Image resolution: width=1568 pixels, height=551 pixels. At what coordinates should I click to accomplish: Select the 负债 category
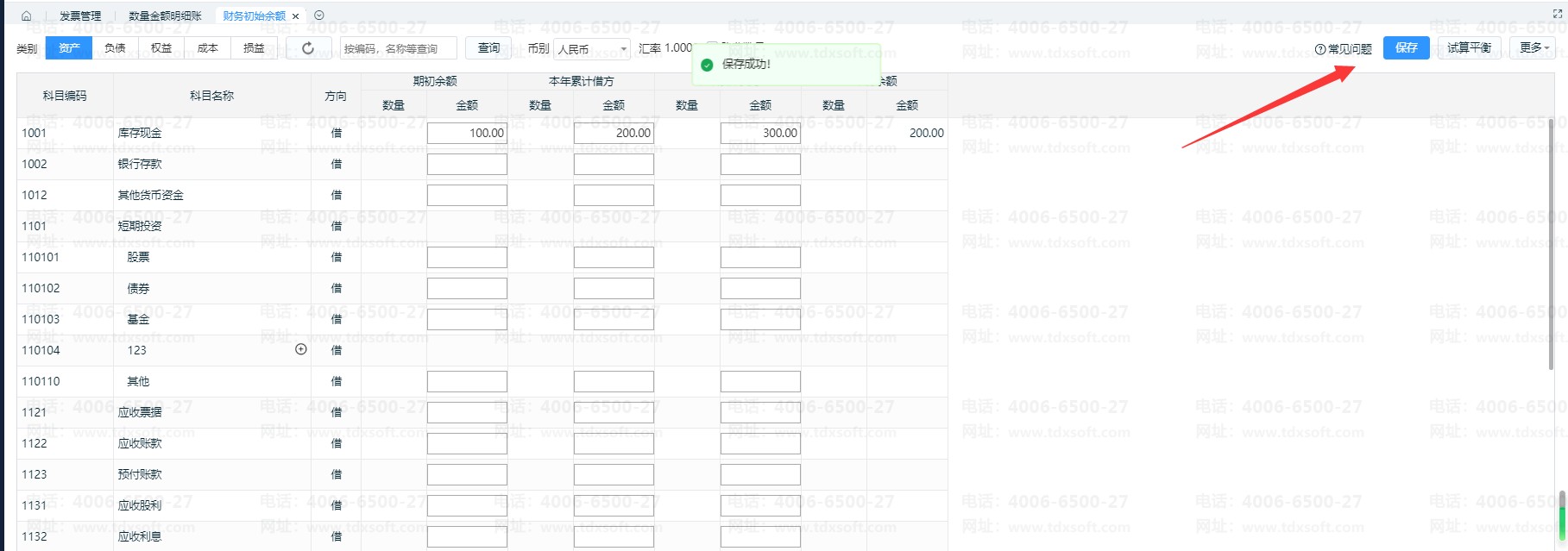(x=115, y=48)
